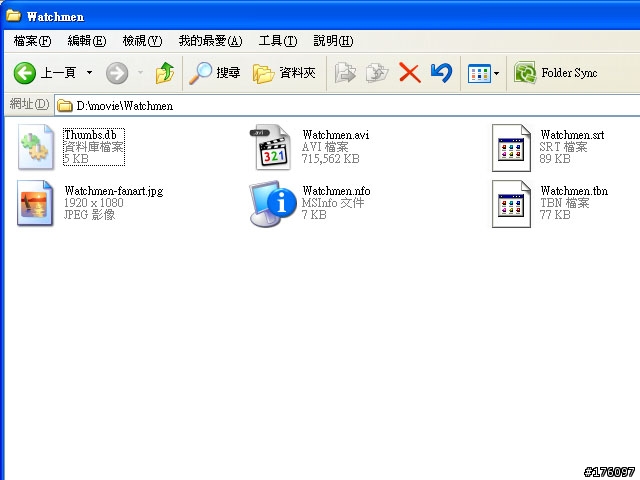This screenshot has width=640, height=480.
Task: Click the Watchmen.srt file name
Action: (572, 135)
